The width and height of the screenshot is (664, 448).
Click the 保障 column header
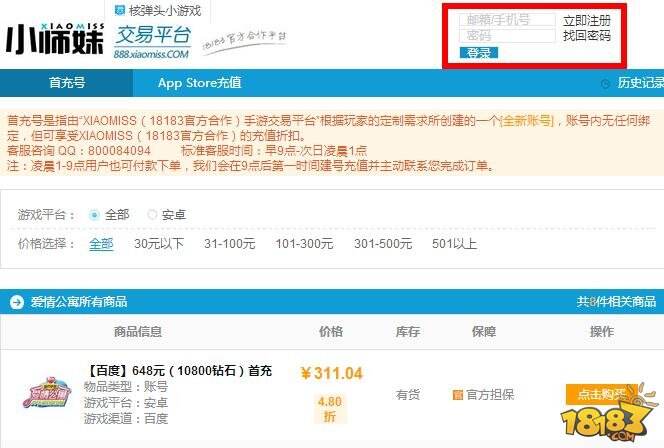(484, 332)
